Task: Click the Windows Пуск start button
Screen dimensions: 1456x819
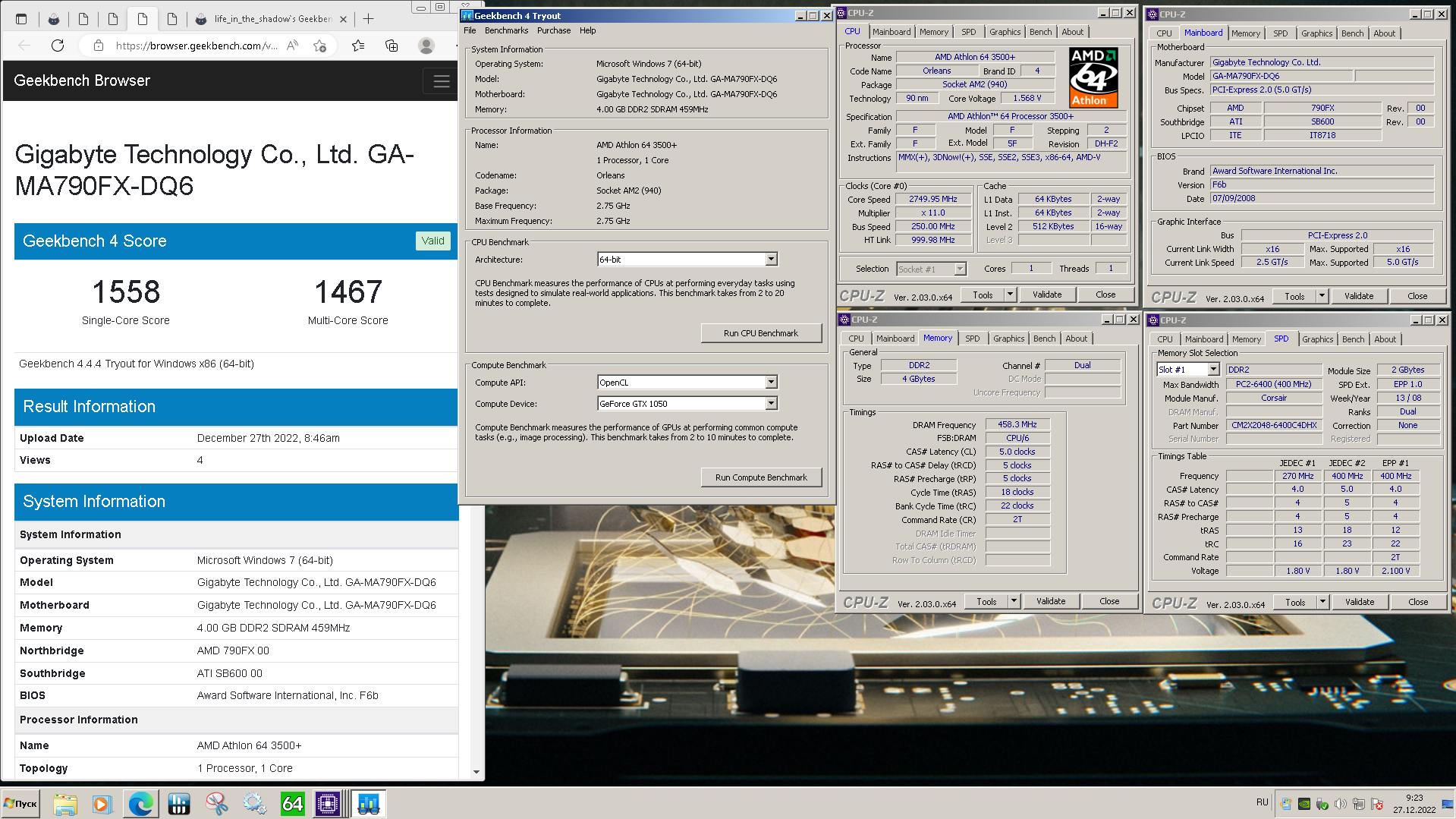Action: [x=20, y=804]
